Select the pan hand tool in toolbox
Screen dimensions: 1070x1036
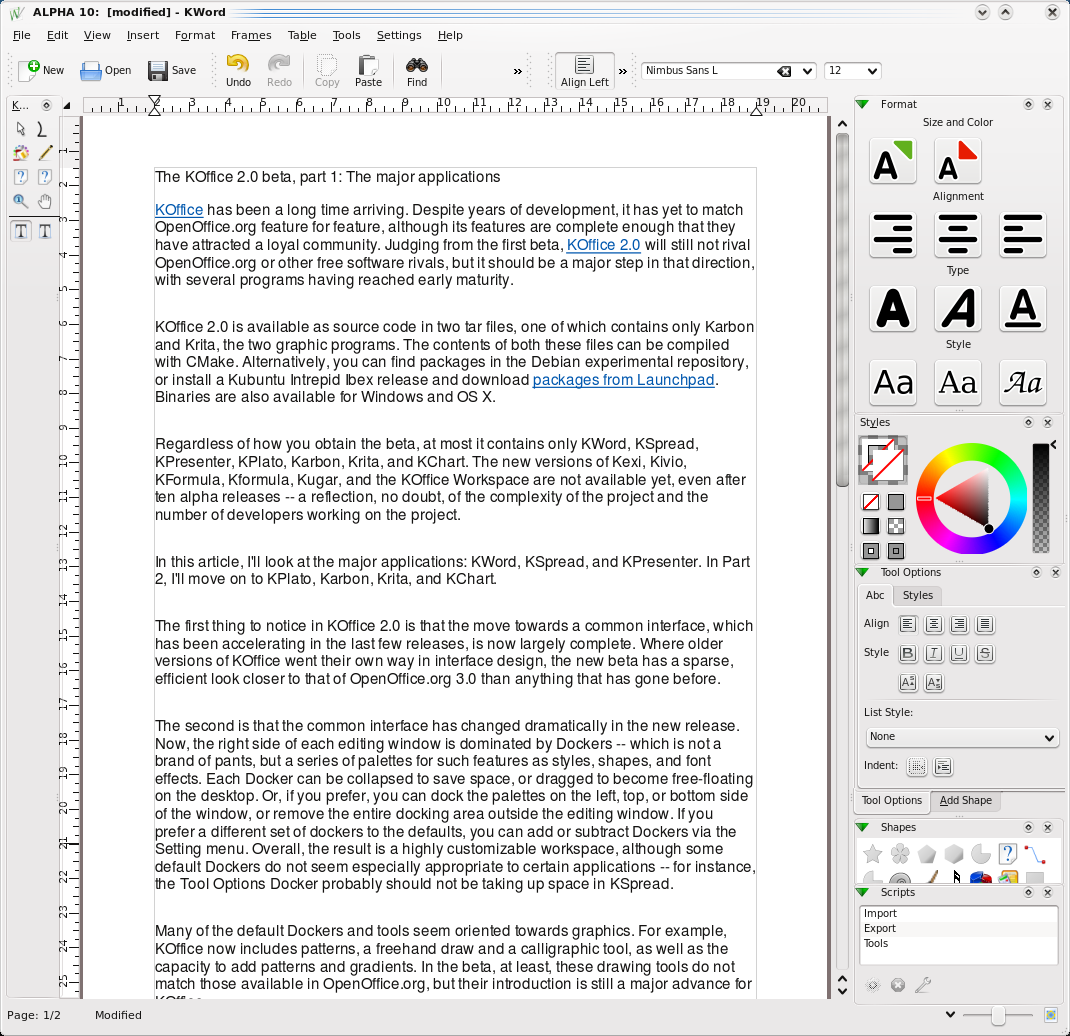pos(45,201)
